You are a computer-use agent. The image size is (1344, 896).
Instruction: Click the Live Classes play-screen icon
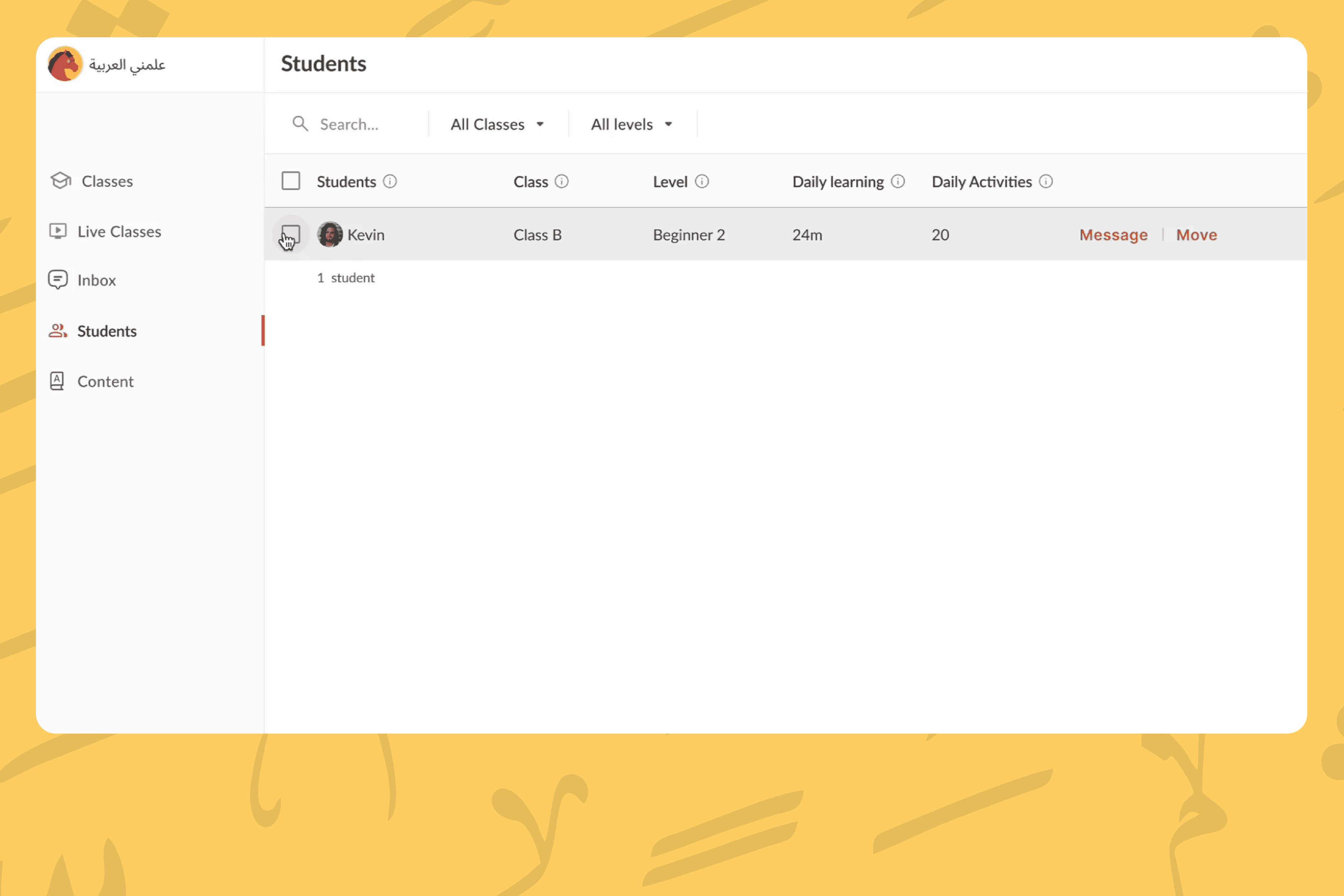pyautogui.click(x=58, y=231)
